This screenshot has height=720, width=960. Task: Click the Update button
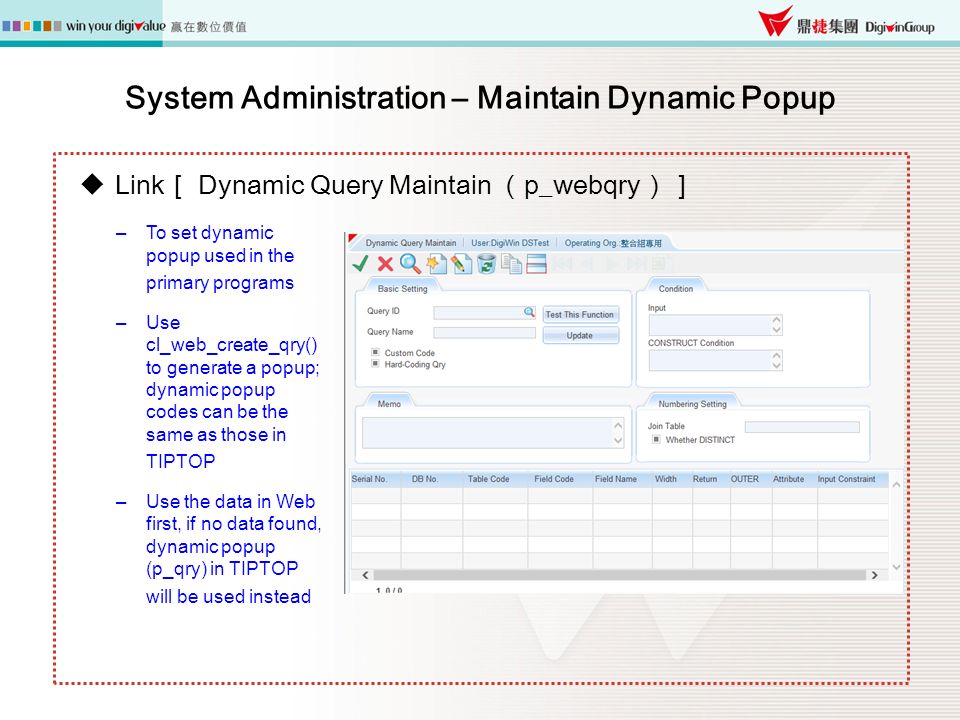click(x=580, y=335)
